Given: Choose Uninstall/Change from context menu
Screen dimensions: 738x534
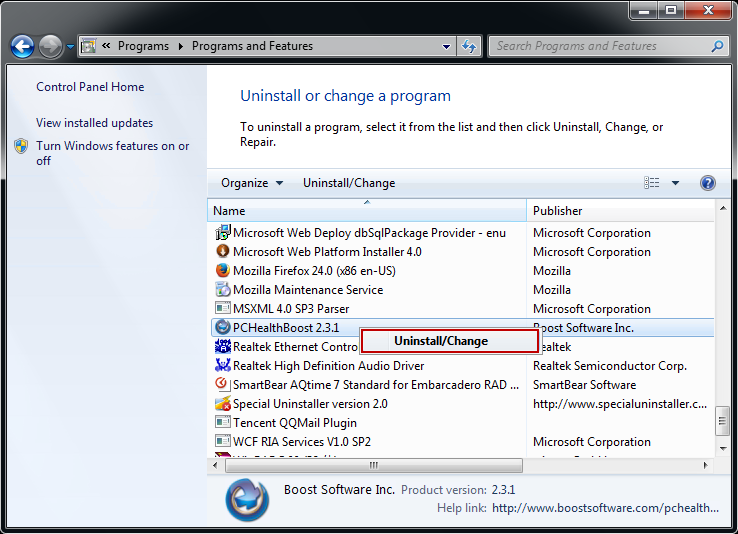Looking at the screenshot, I should 449,341.
